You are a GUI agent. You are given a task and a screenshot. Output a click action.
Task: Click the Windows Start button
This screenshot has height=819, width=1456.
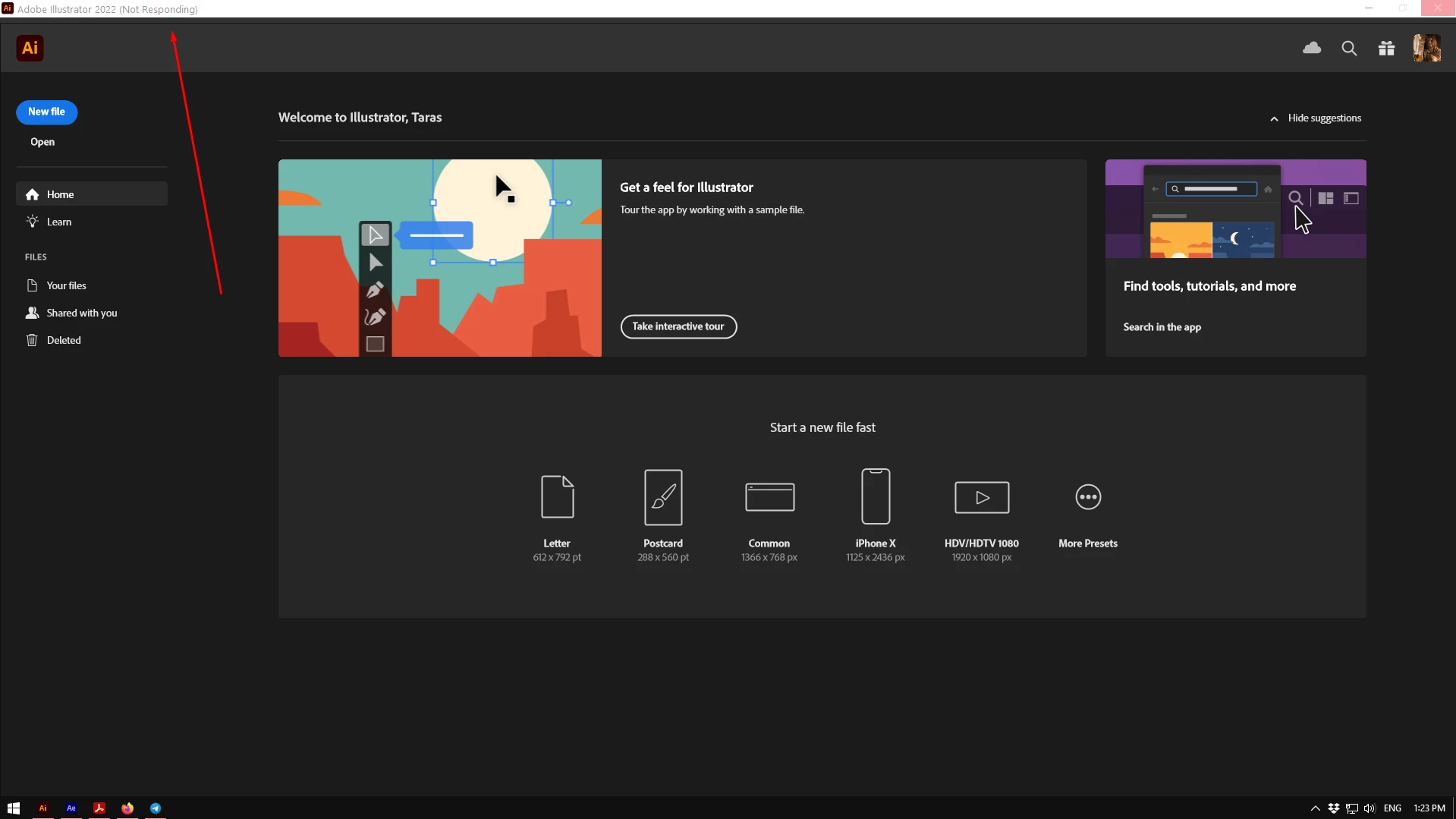point(14,808)
